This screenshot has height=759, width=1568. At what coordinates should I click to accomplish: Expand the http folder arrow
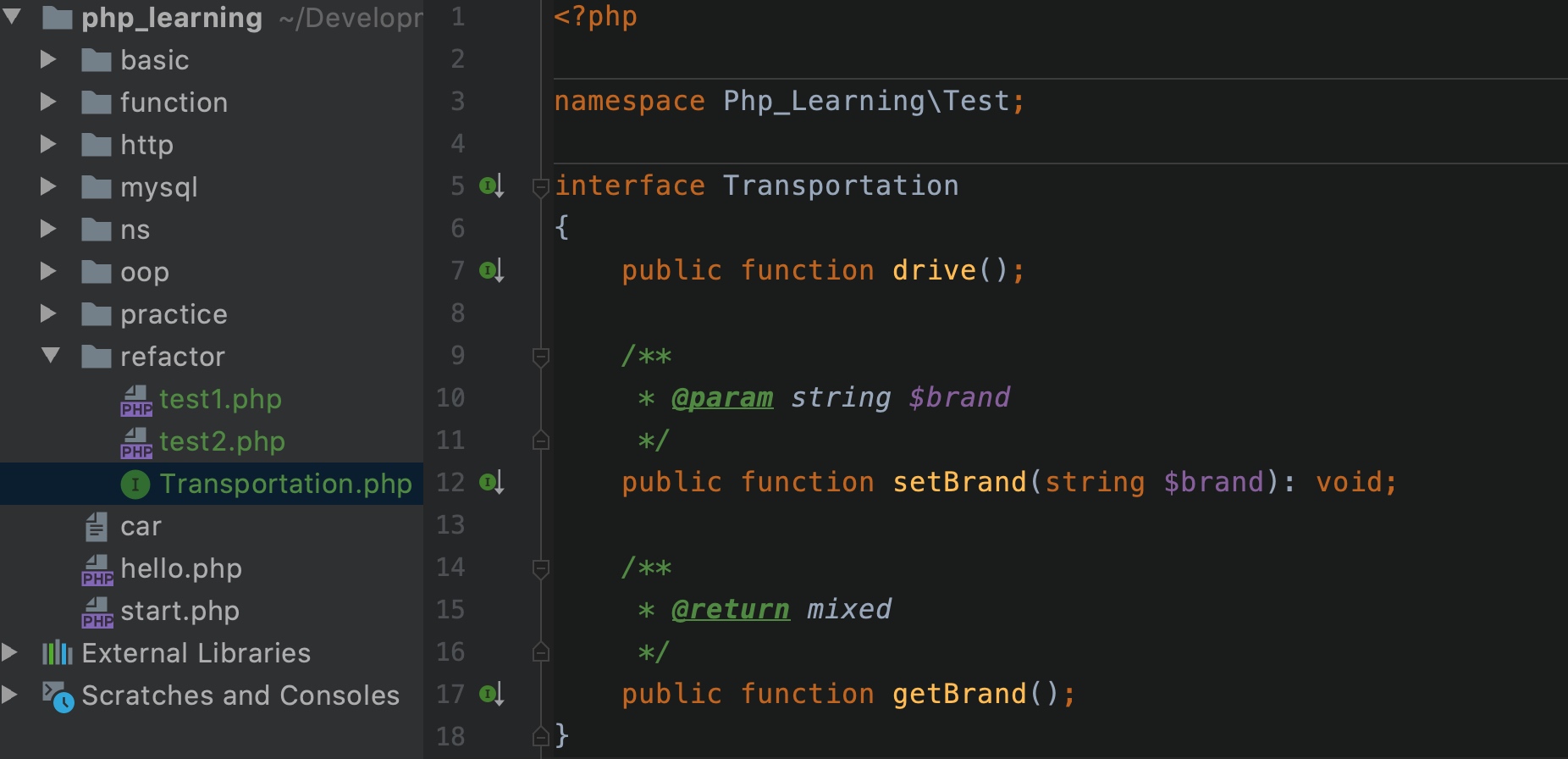[48, 144]
